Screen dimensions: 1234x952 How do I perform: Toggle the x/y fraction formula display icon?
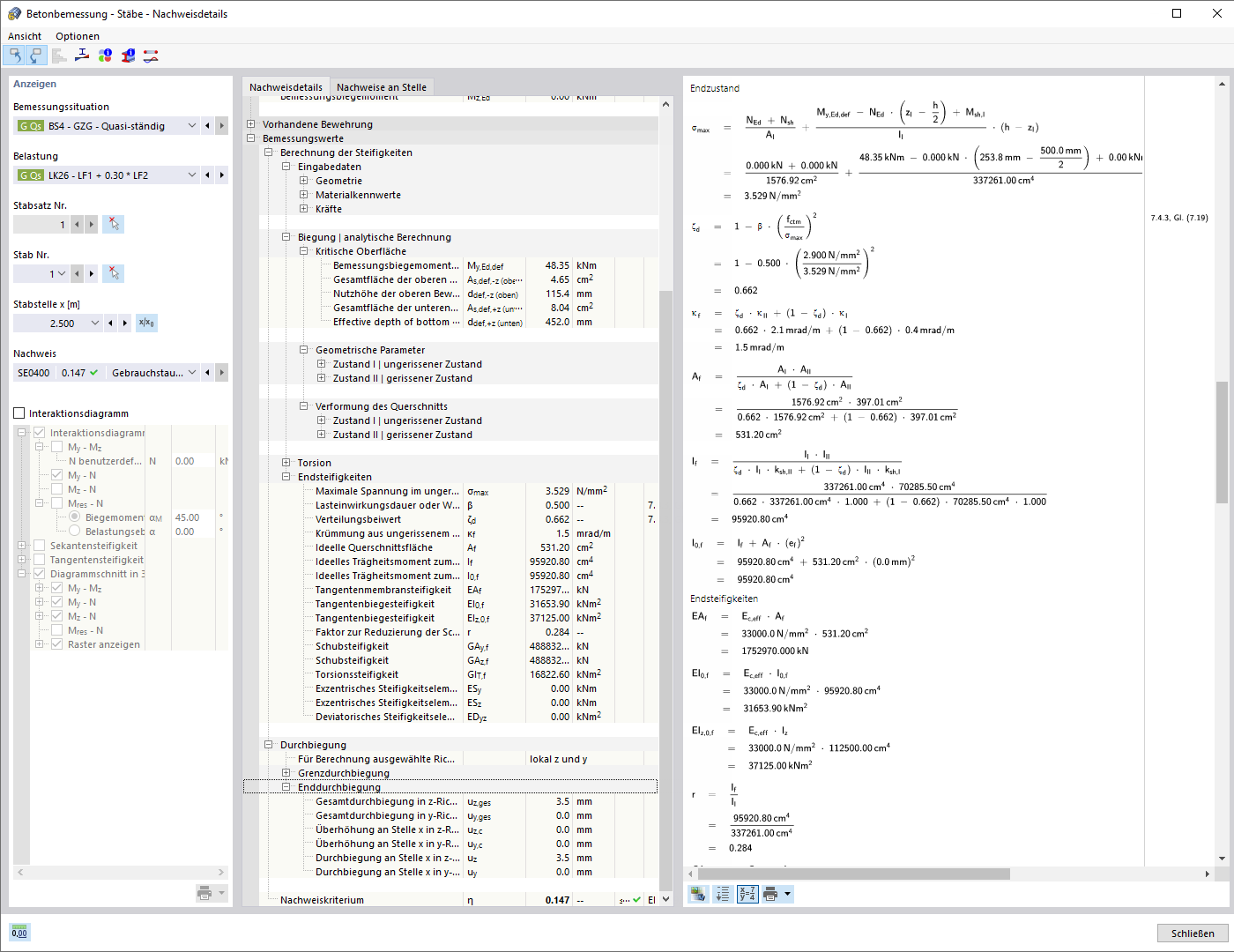click(x=747, y=894)
